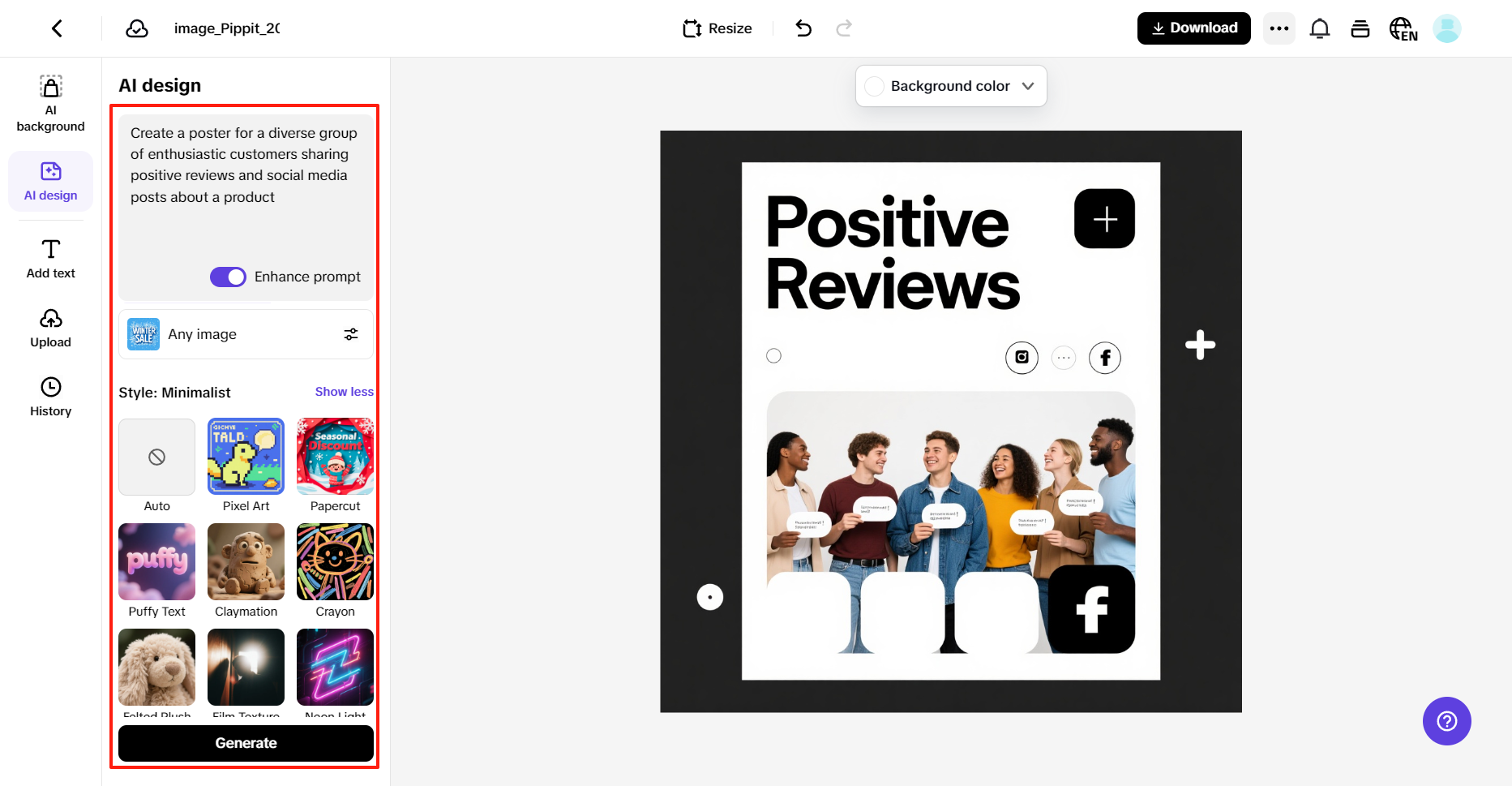Open the Upload panel
This screenshot has height=786, width=1512.
[x=51, y=329]
